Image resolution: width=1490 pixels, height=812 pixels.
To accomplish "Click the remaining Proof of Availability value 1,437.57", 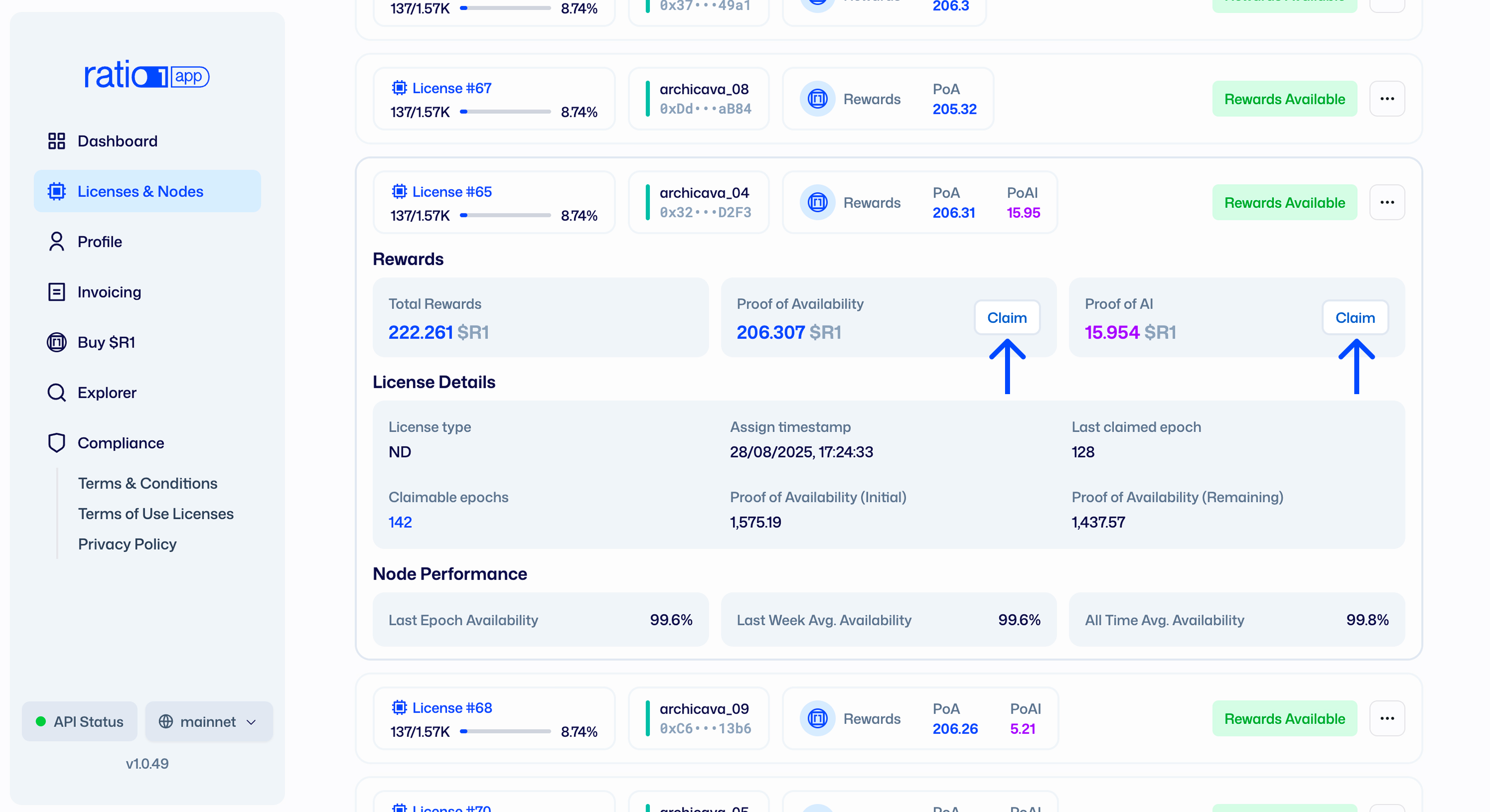I will pos(1098,522).
